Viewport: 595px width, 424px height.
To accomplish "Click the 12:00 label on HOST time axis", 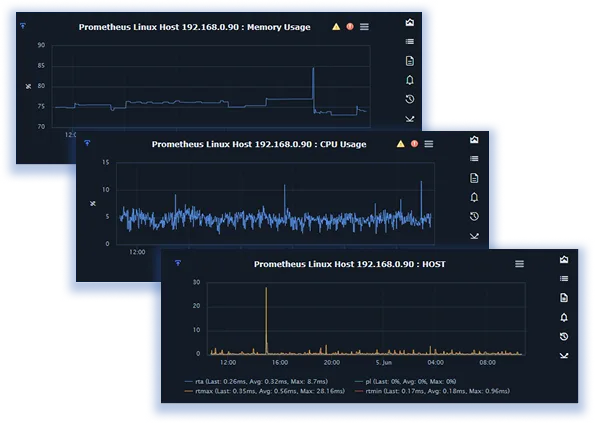I will click(228, 363).
